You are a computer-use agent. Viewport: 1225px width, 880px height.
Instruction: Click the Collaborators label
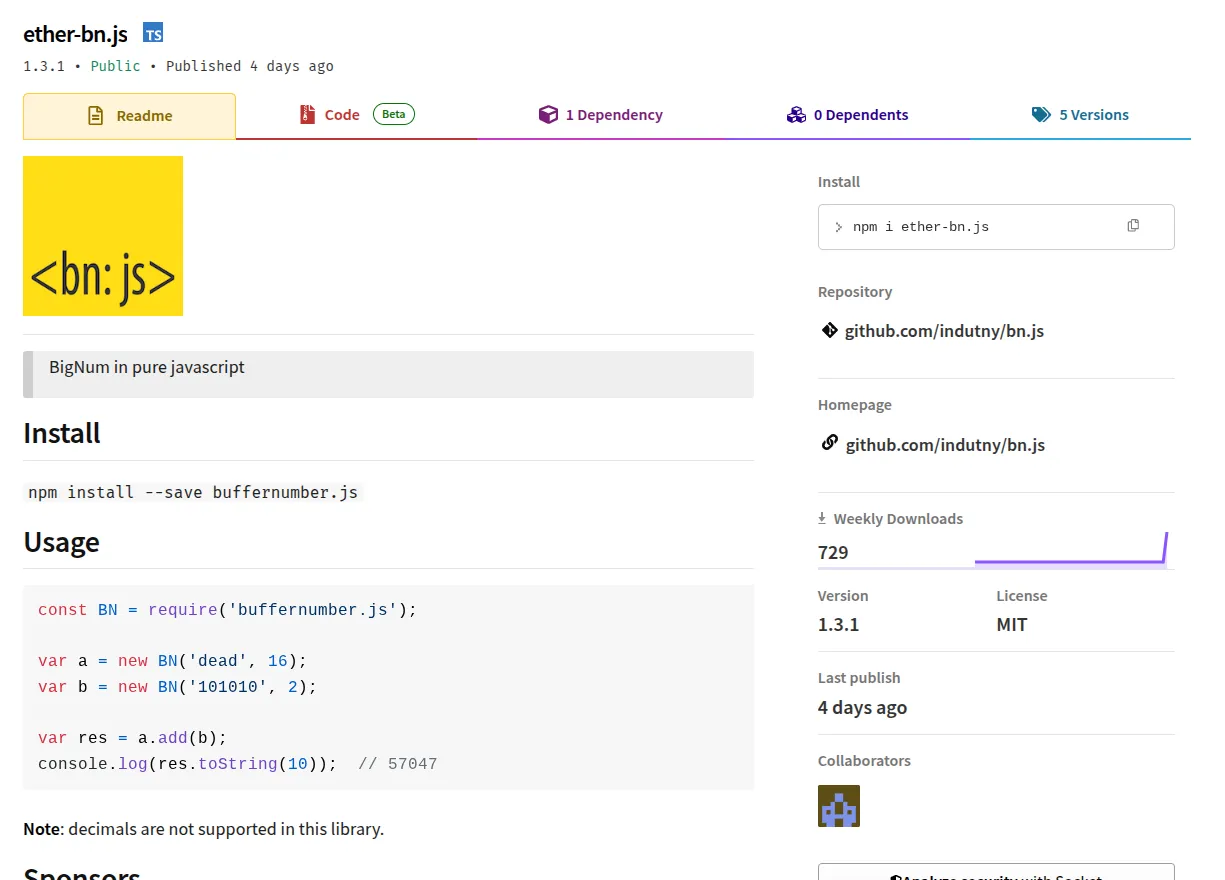pyautogui.click(x=864, y=761)
